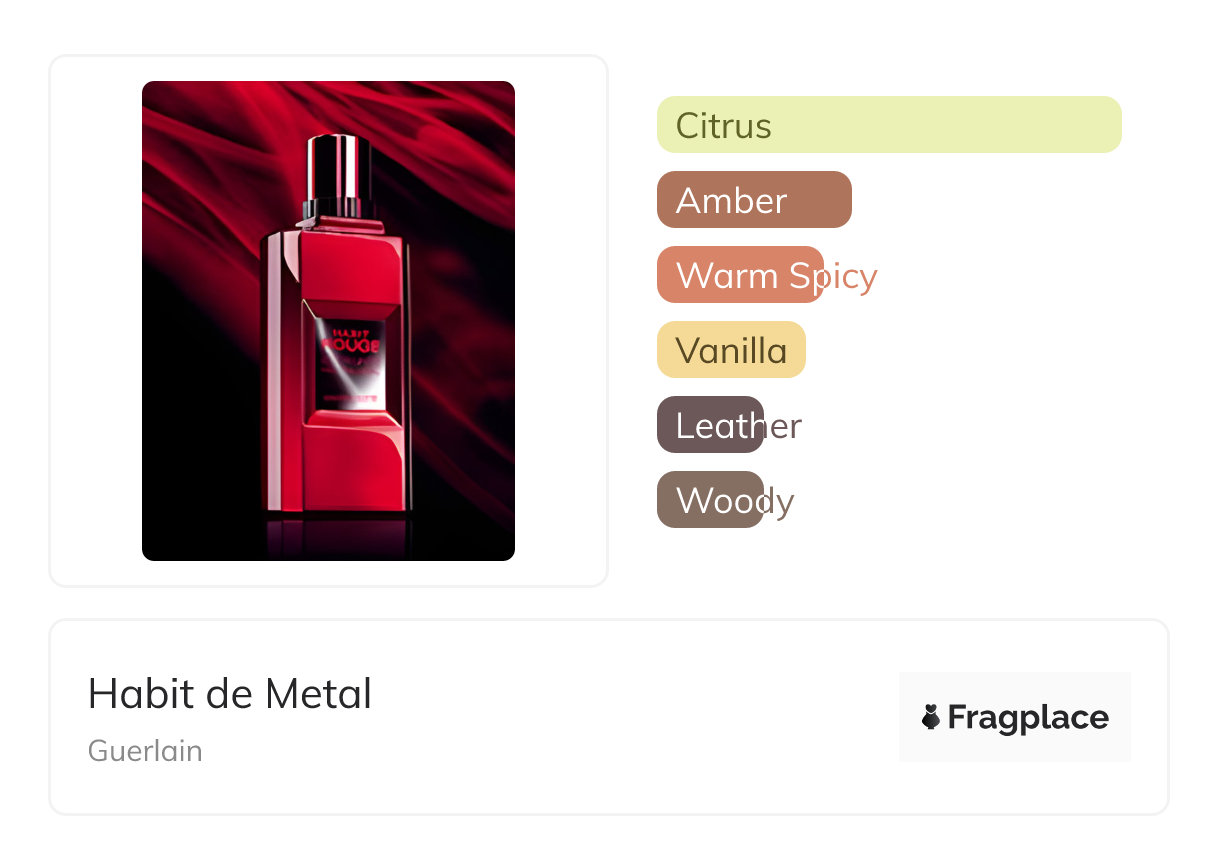The width and height of the screenshot is (1218, 864).
Task: Select the Amber accord bar
Action: 754,200
